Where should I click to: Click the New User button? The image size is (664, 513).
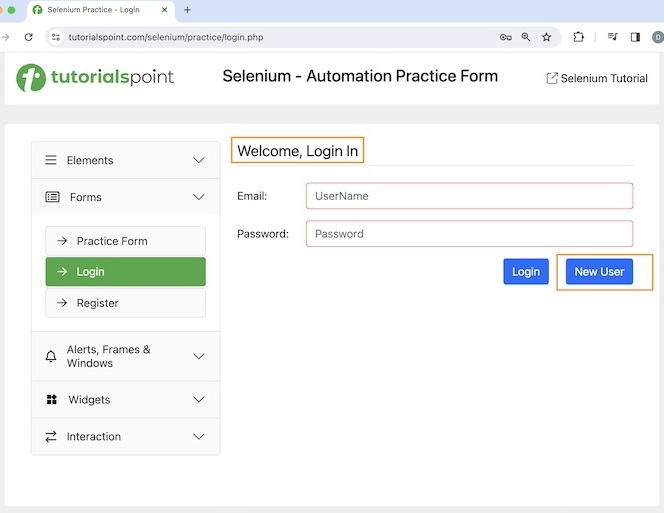(x=599, y=272)
